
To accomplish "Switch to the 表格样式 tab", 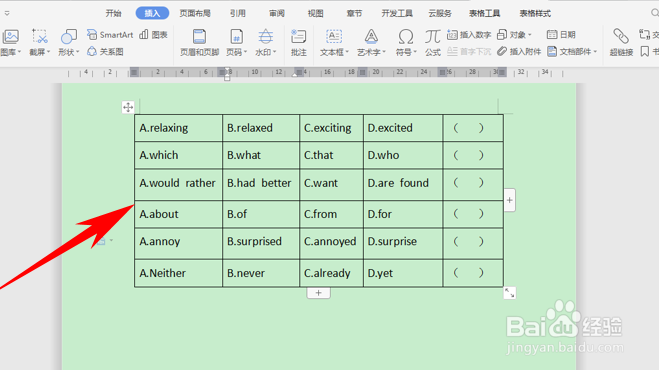I will (535, 13).
